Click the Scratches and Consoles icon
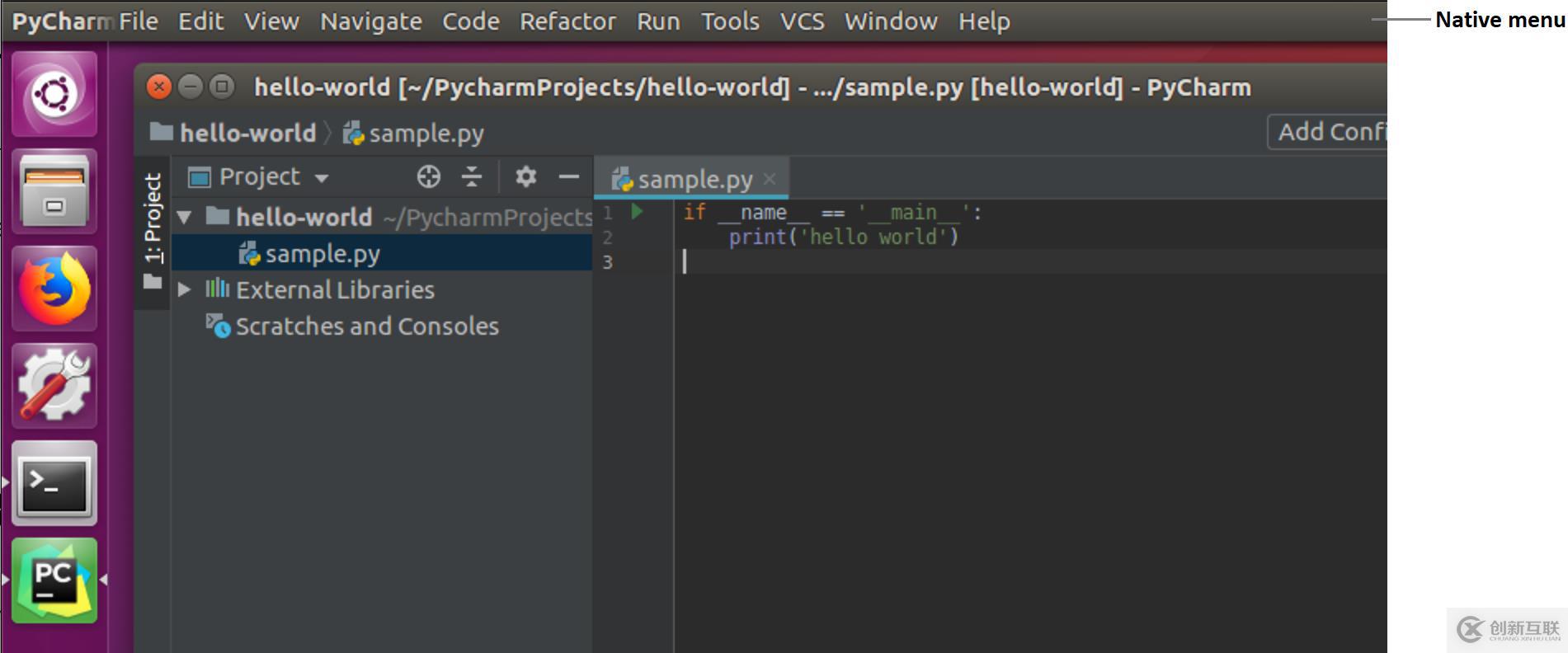Screen dimensions: 1568x653 [218, 326]
